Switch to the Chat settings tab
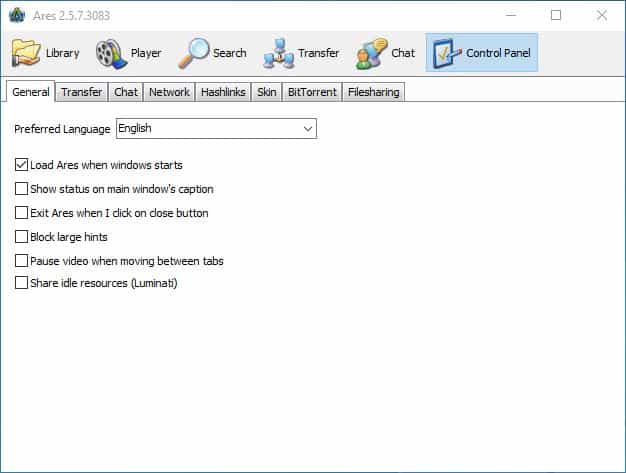626x473 pixels. tap(125, 92)
